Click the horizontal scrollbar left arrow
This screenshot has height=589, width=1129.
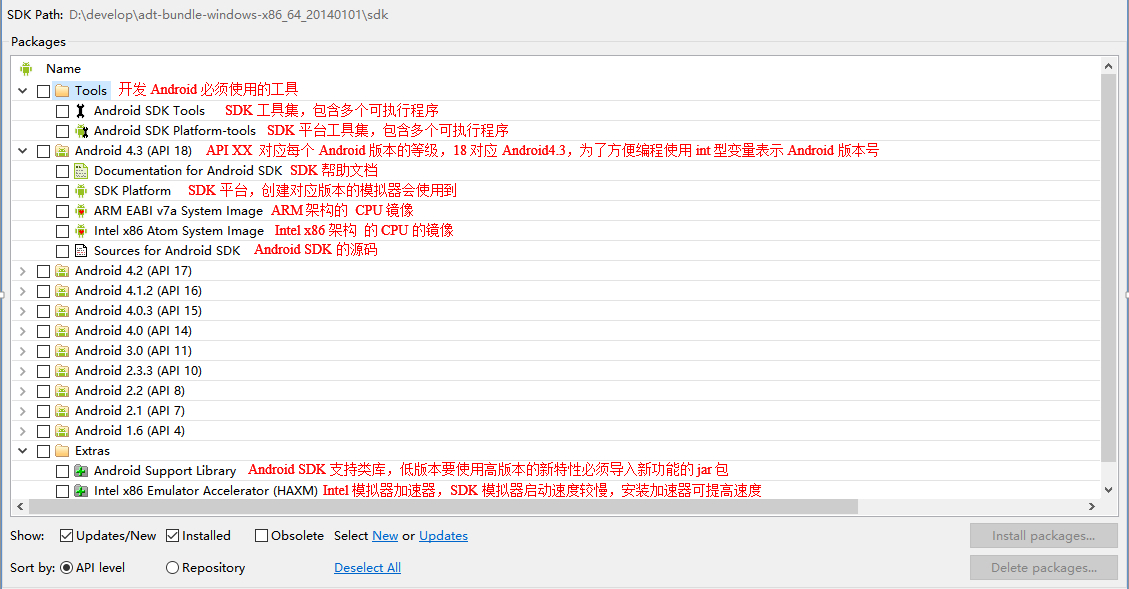(x=20, y=506)
